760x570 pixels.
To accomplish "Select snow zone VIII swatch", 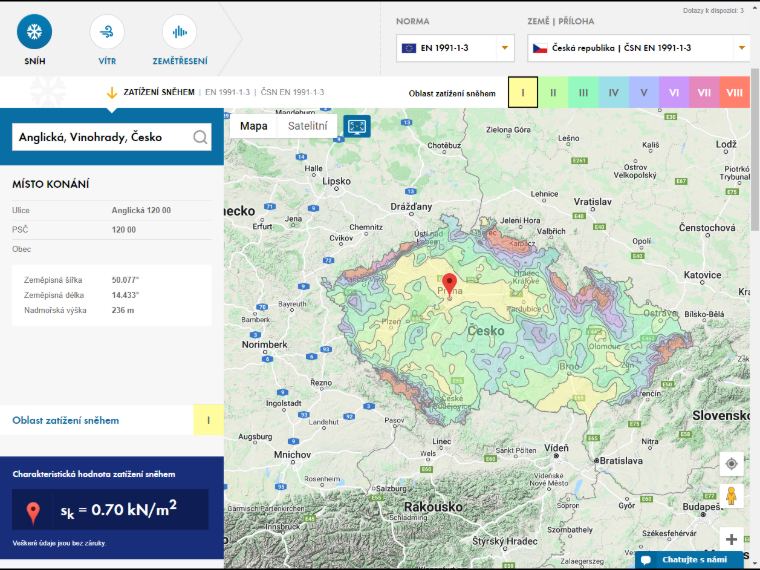I will click(x=735, y=92).
